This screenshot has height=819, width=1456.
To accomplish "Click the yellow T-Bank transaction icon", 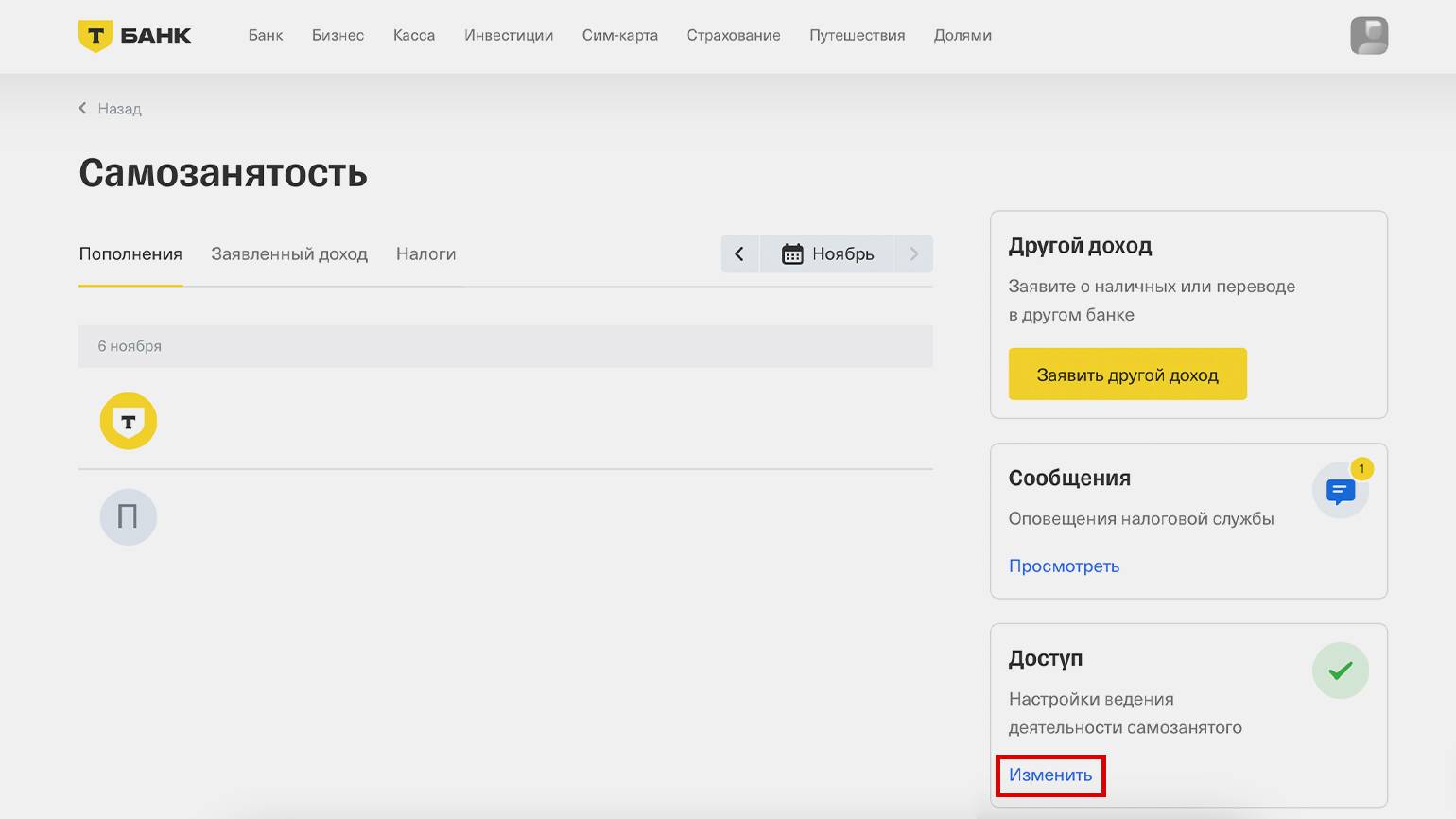I will pyautogui.click(x=129, y=421).
